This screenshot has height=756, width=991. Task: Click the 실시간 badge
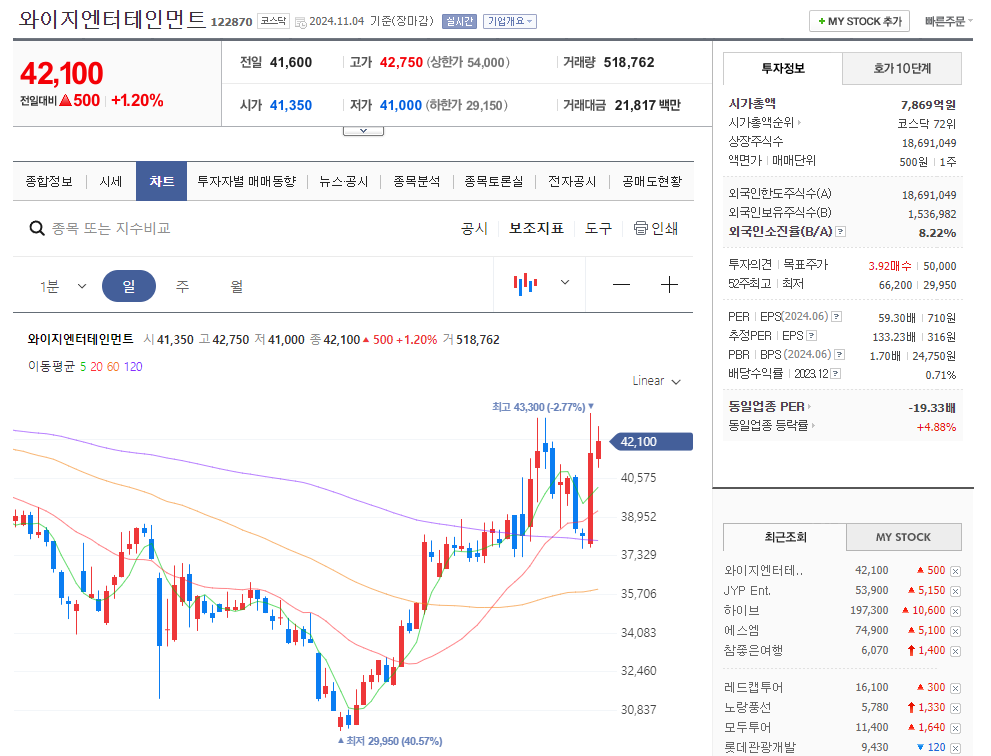coord(459,21)
